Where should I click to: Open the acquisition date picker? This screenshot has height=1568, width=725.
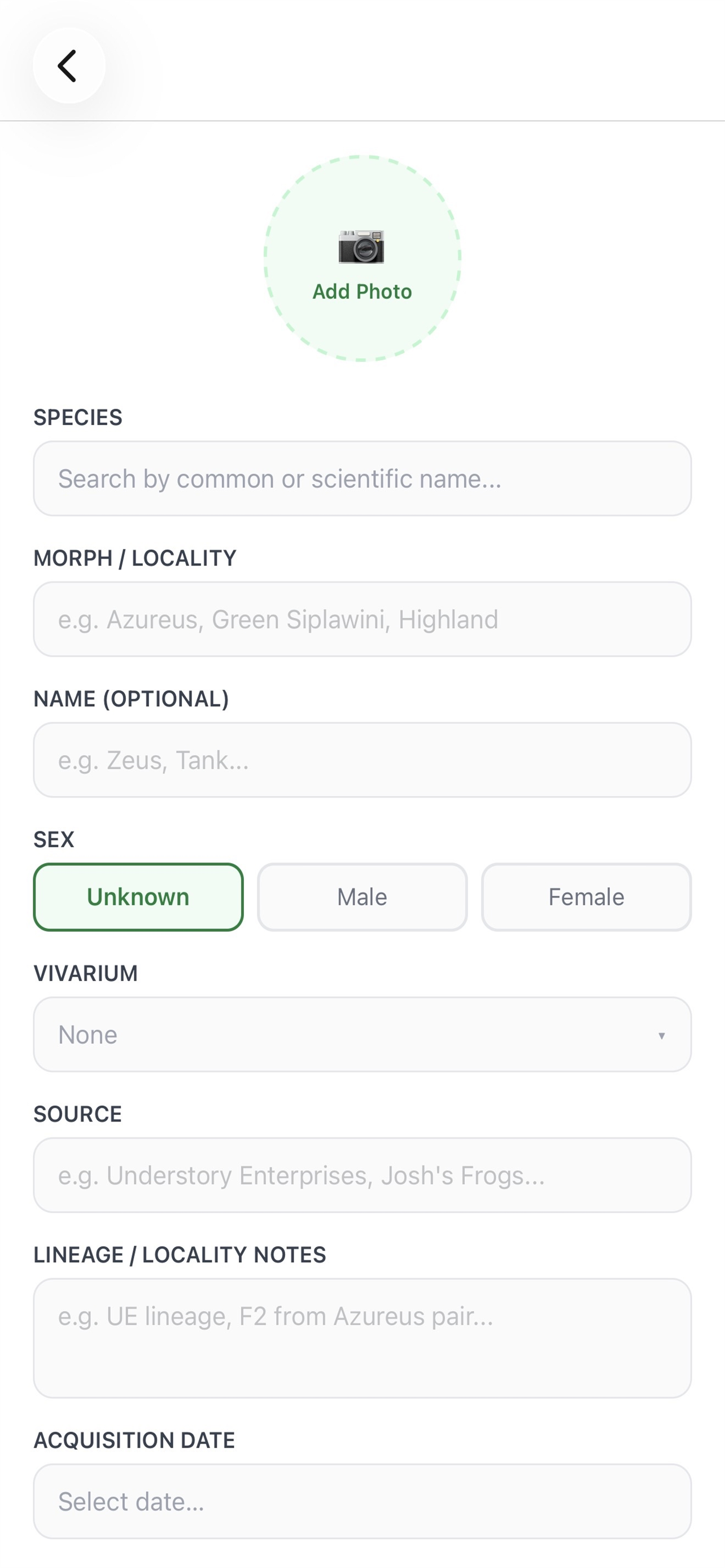coord(361,1501)
